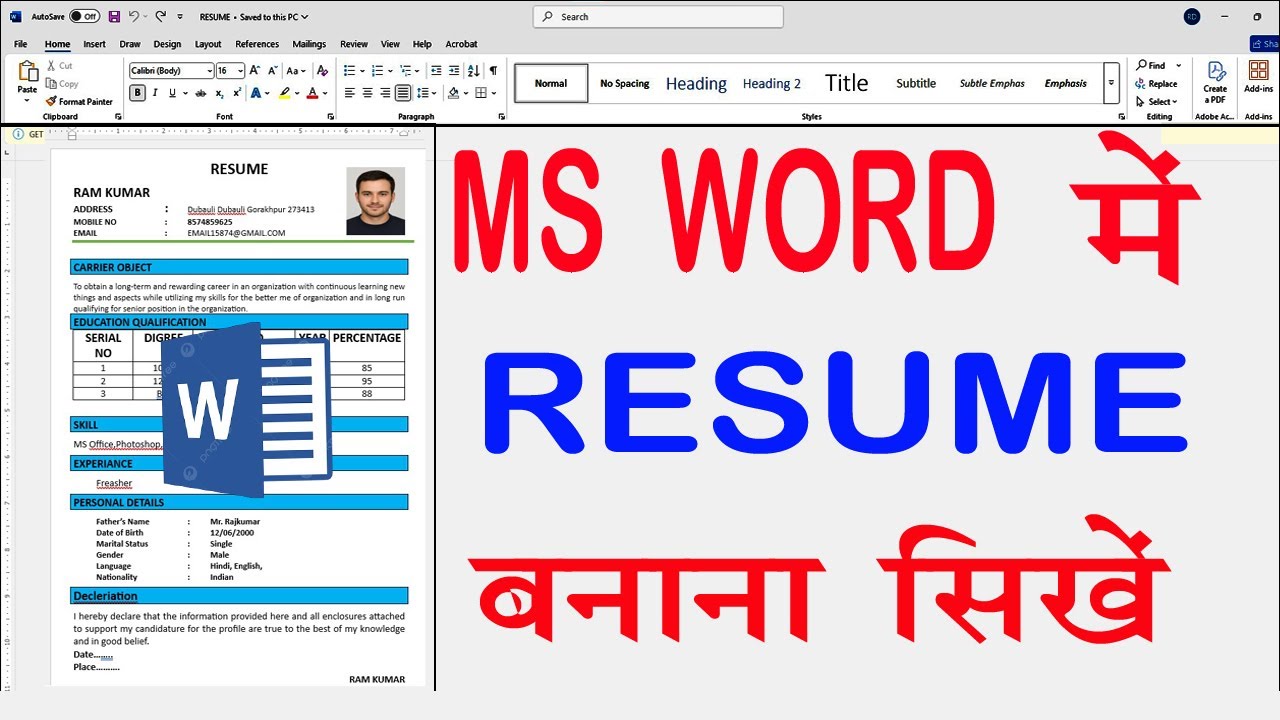Apply the Subtle Emphasis style

(x=992, y=83)
